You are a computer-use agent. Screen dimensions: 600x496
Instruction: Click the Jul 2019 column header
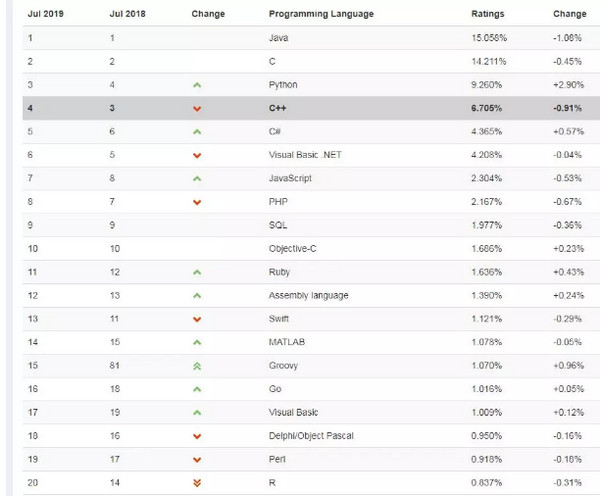(x=46, y=14)
